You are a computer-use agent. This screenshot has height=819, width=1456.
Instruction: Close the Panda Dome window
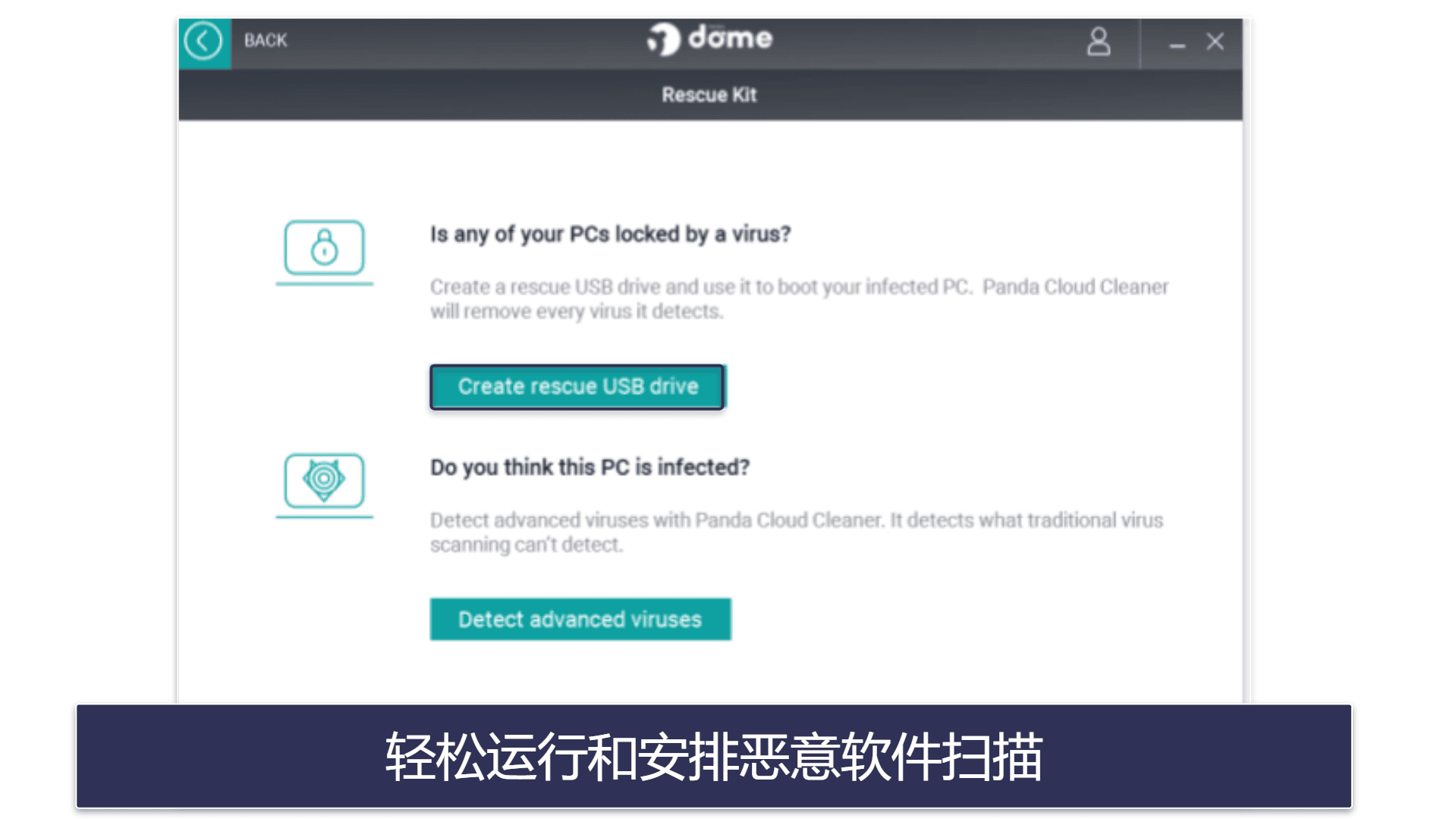click(x=1215, y=42)
